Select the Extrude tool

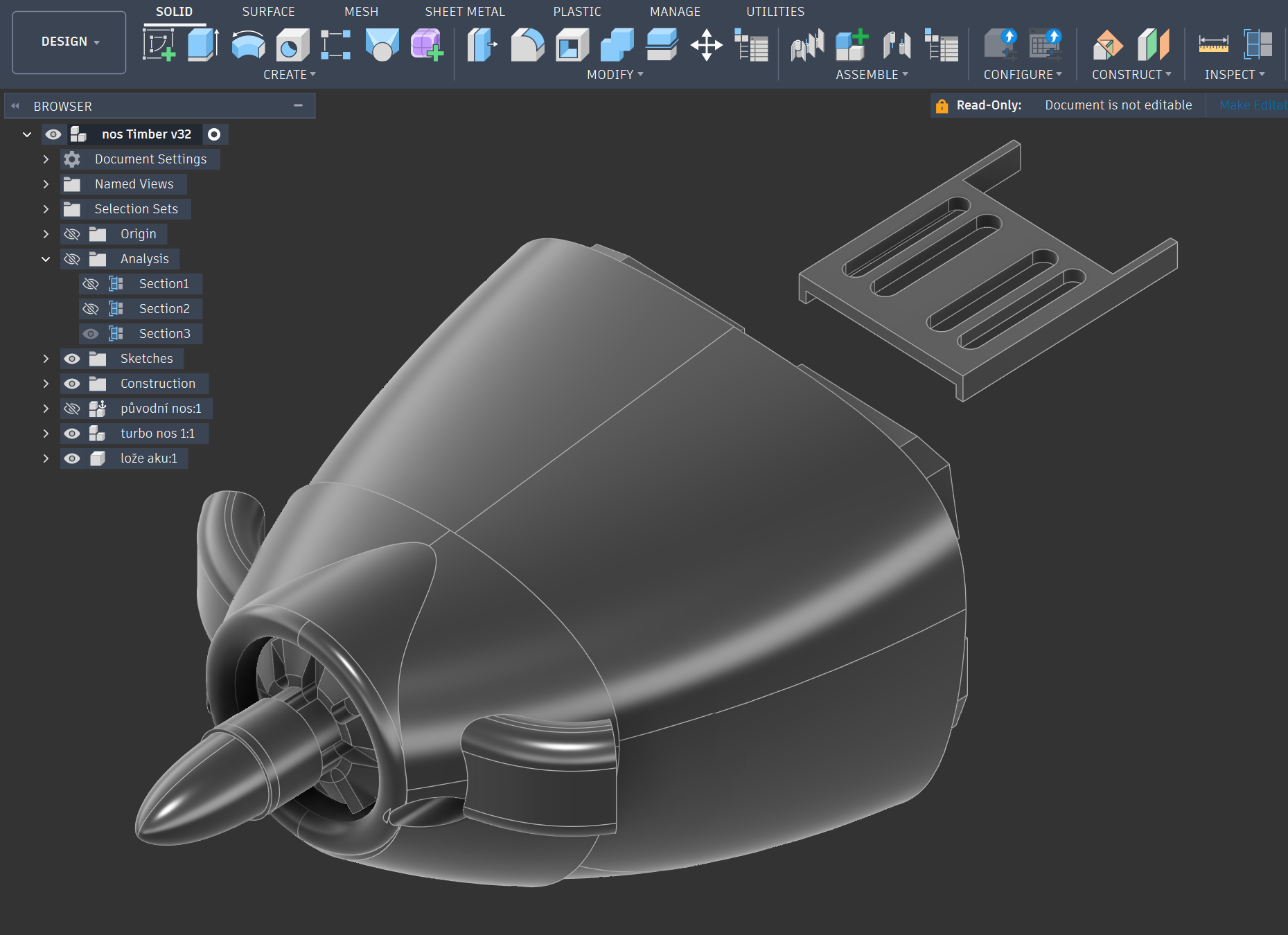tap(203, 45)
